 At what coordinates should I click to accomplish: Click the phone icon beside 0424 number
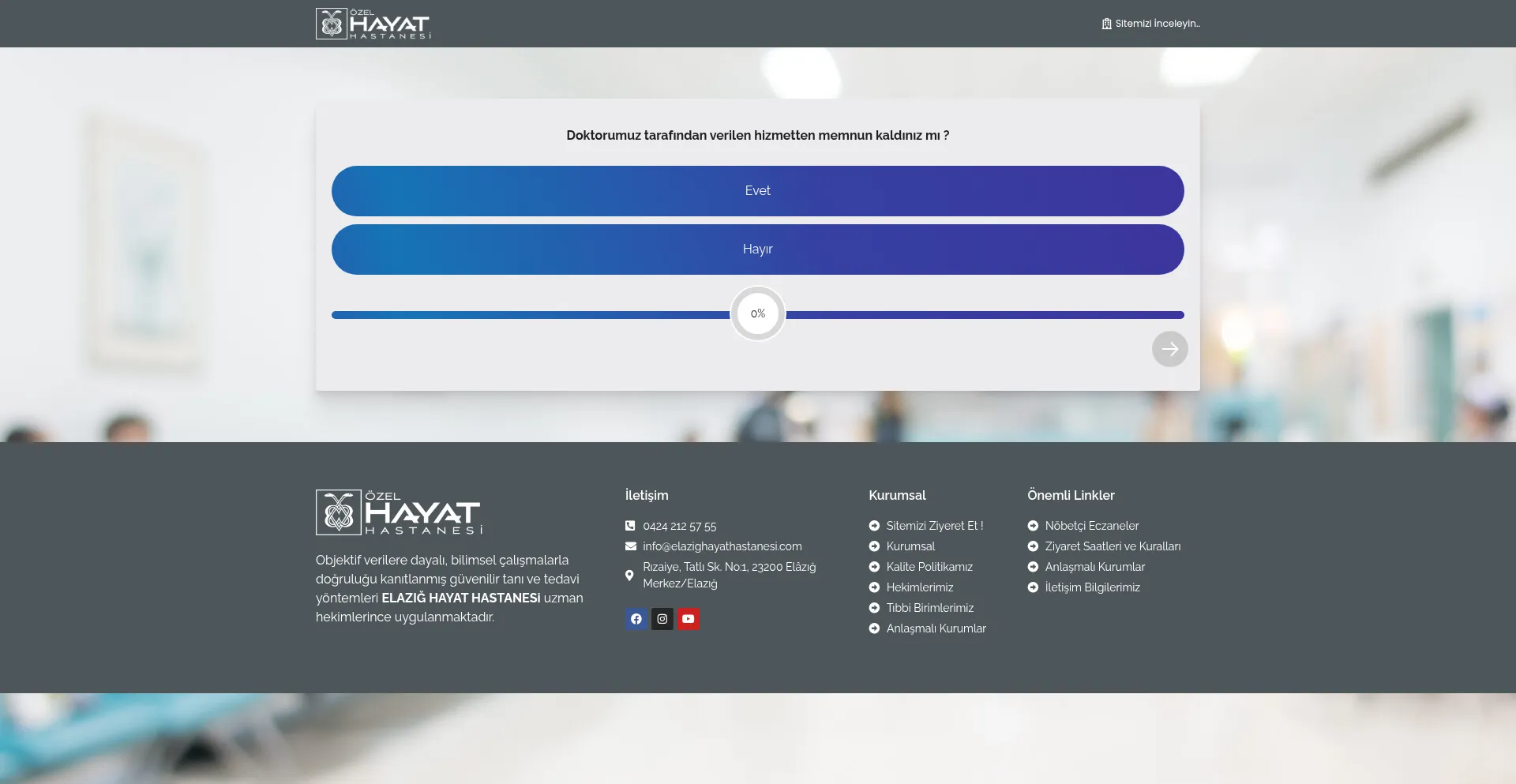(x=630, y=526)
